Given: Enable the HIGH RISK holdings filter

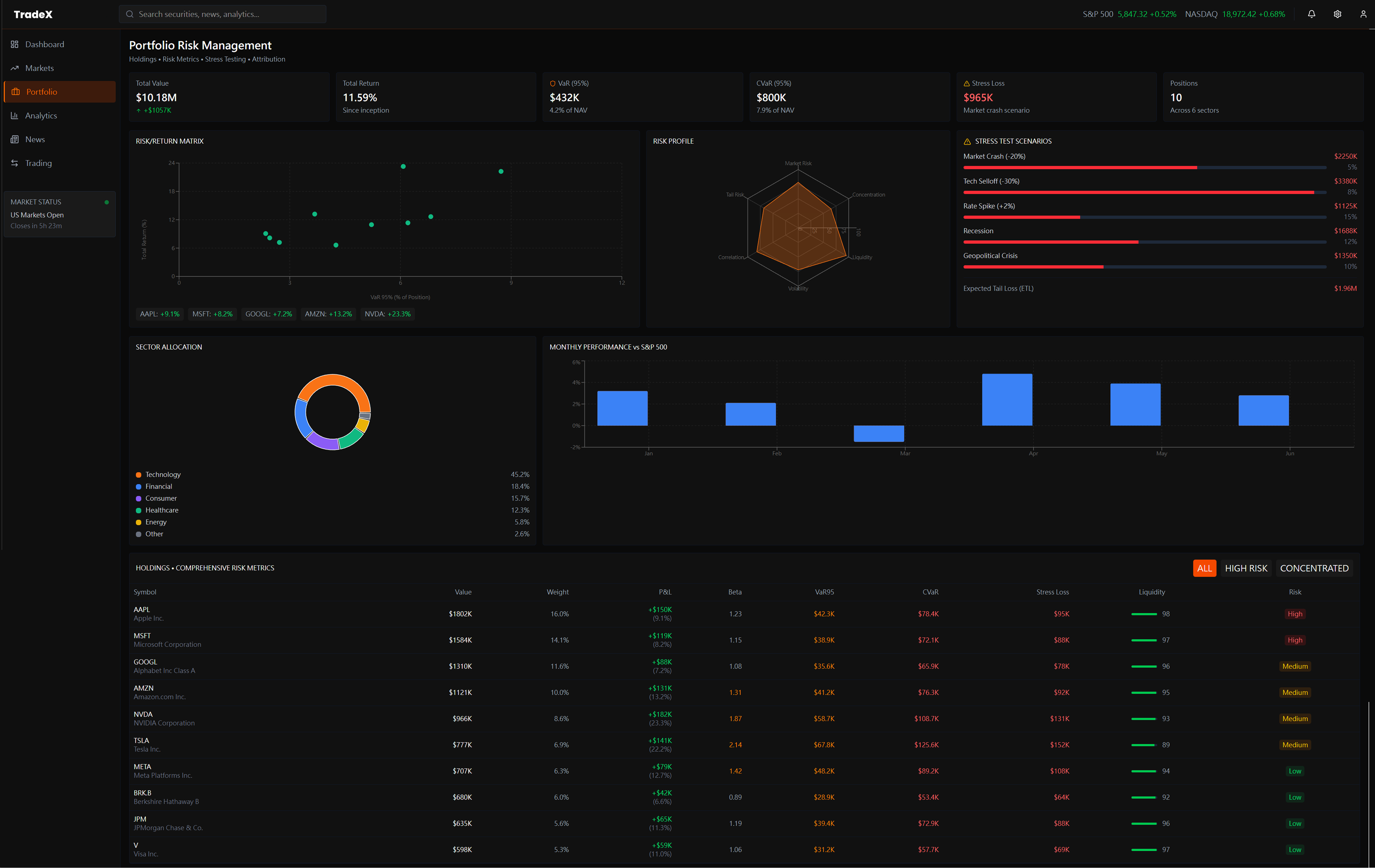Looking at the screenshot, I should [1246, 568].
